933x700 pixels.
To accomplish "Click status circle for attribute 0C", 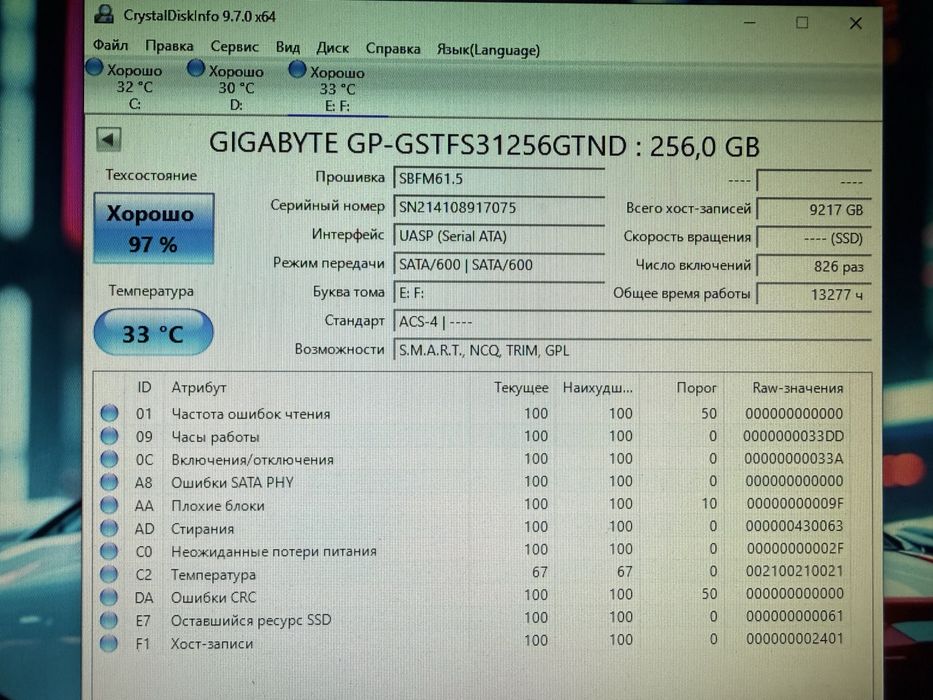I will (109, 459).
